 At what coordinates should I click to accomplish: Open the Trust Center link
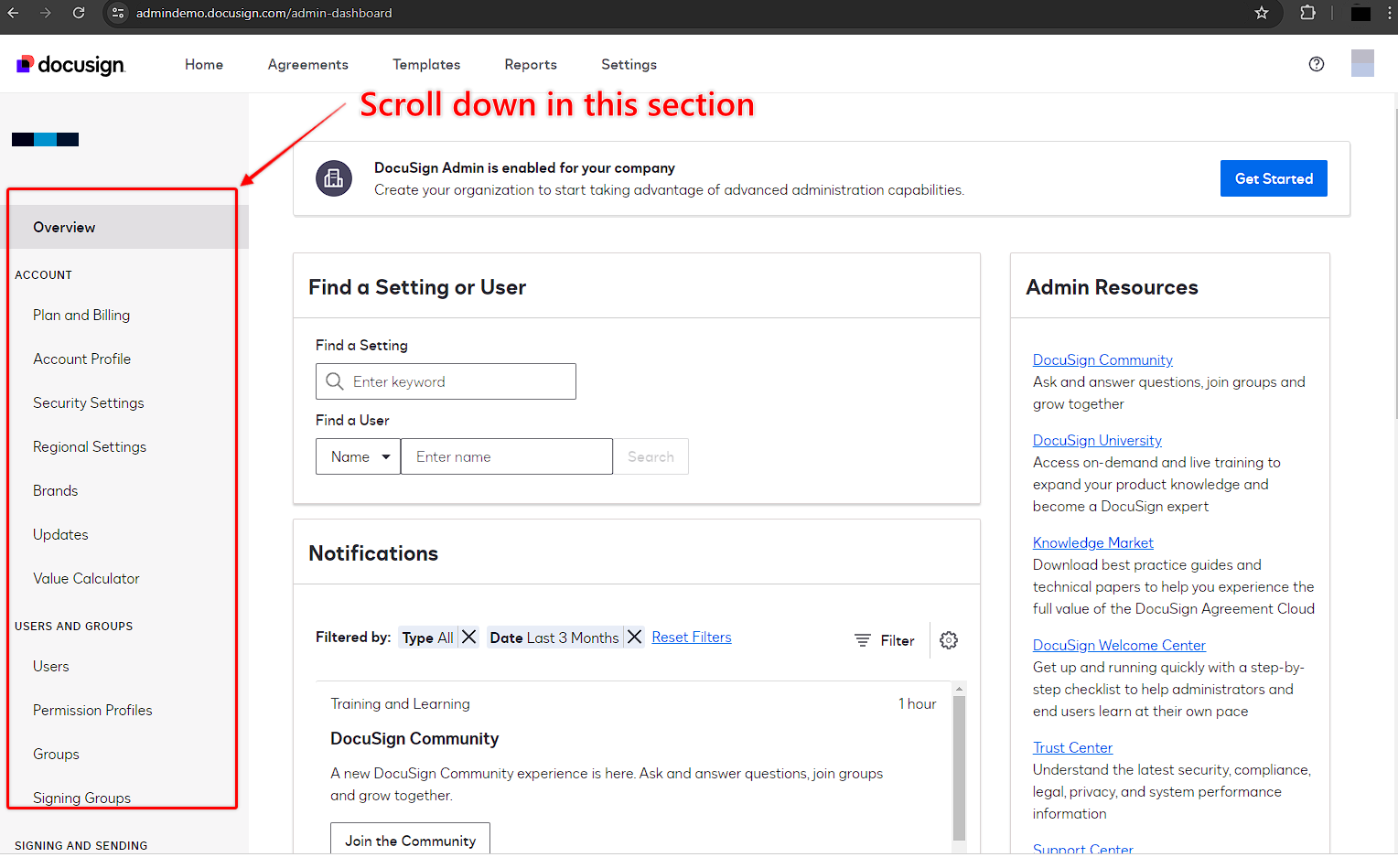pyautogui.click(x=1072, y=747)
